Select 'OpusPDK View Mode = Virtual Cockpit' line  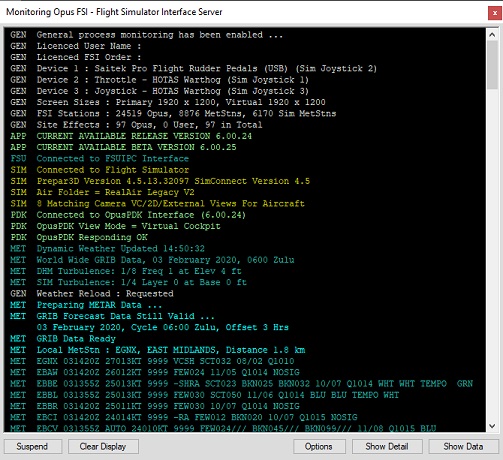[115, 226]
